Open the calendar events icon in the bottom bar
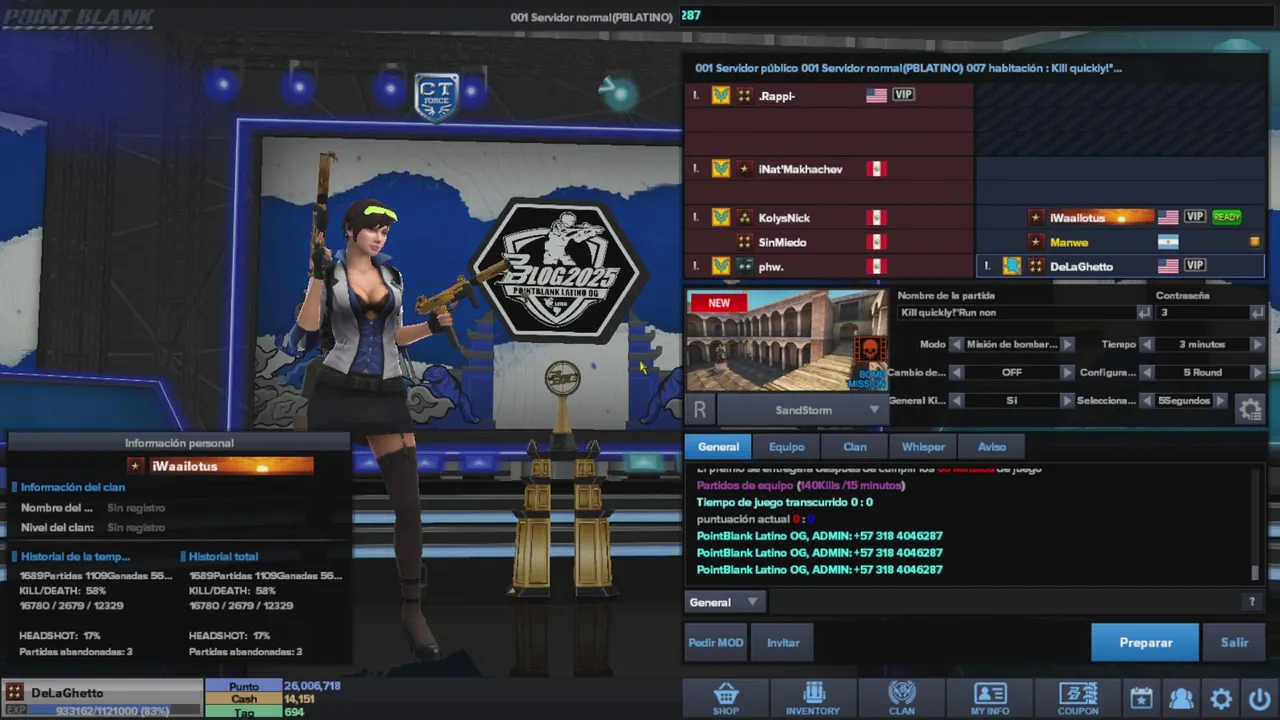The width and height of the screenshot is (1280, 720). 1141,698
